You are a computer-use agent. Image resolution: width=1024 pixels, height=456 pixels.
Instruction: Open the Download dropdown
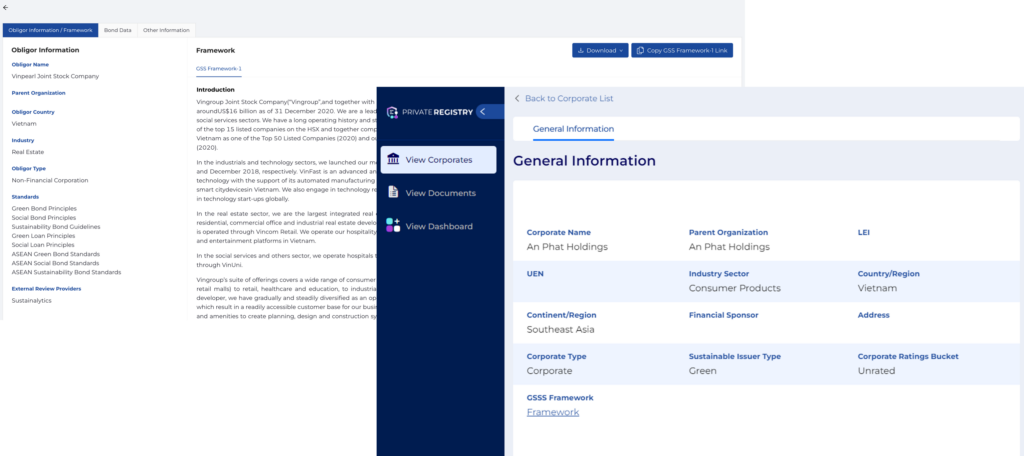[x=600, y=50]
